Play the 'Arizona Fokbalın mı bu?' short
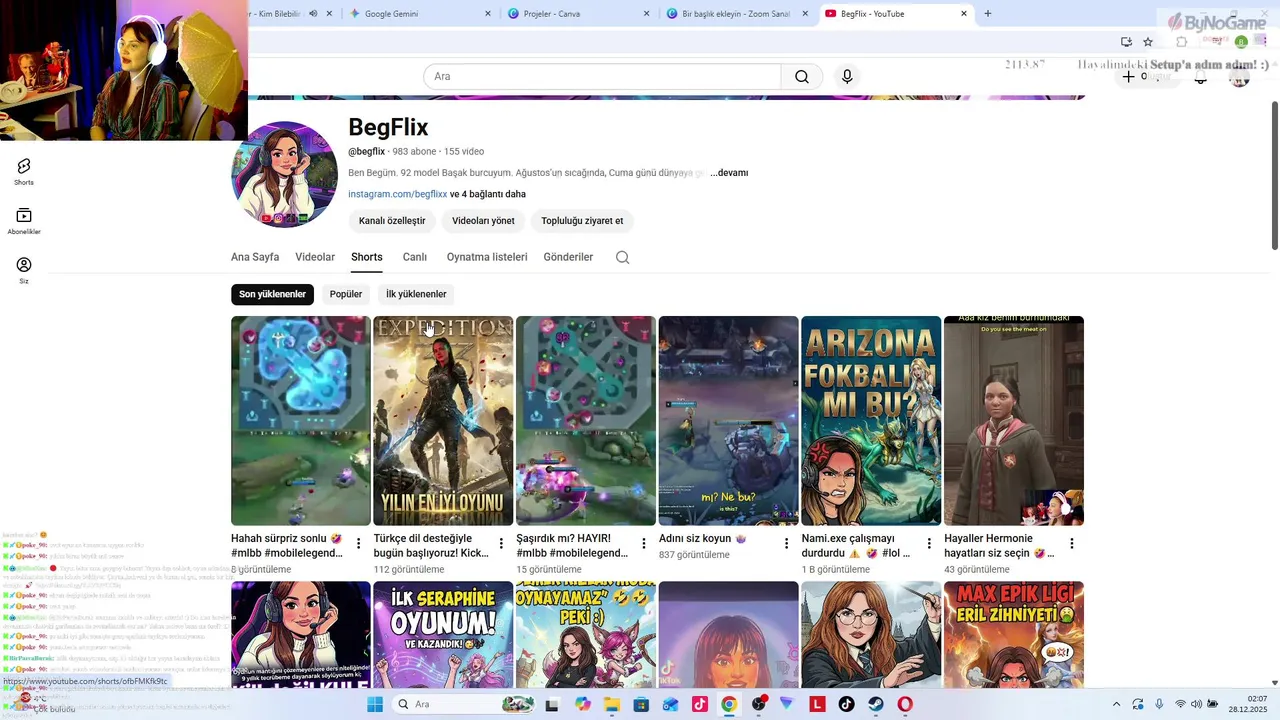 coord(871,421)
